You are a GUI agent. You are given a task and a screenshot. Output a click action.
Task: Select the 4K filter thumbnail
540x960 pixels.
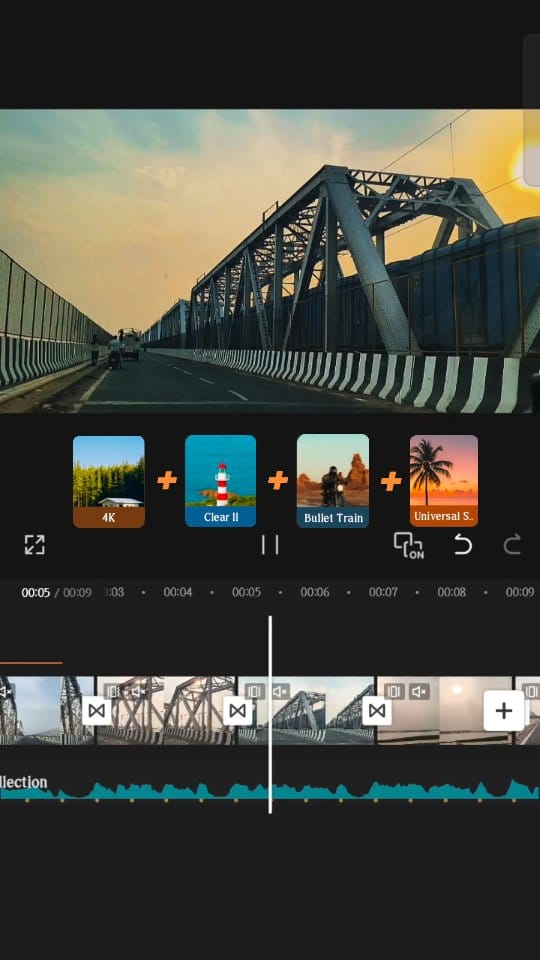coord(109,482)
